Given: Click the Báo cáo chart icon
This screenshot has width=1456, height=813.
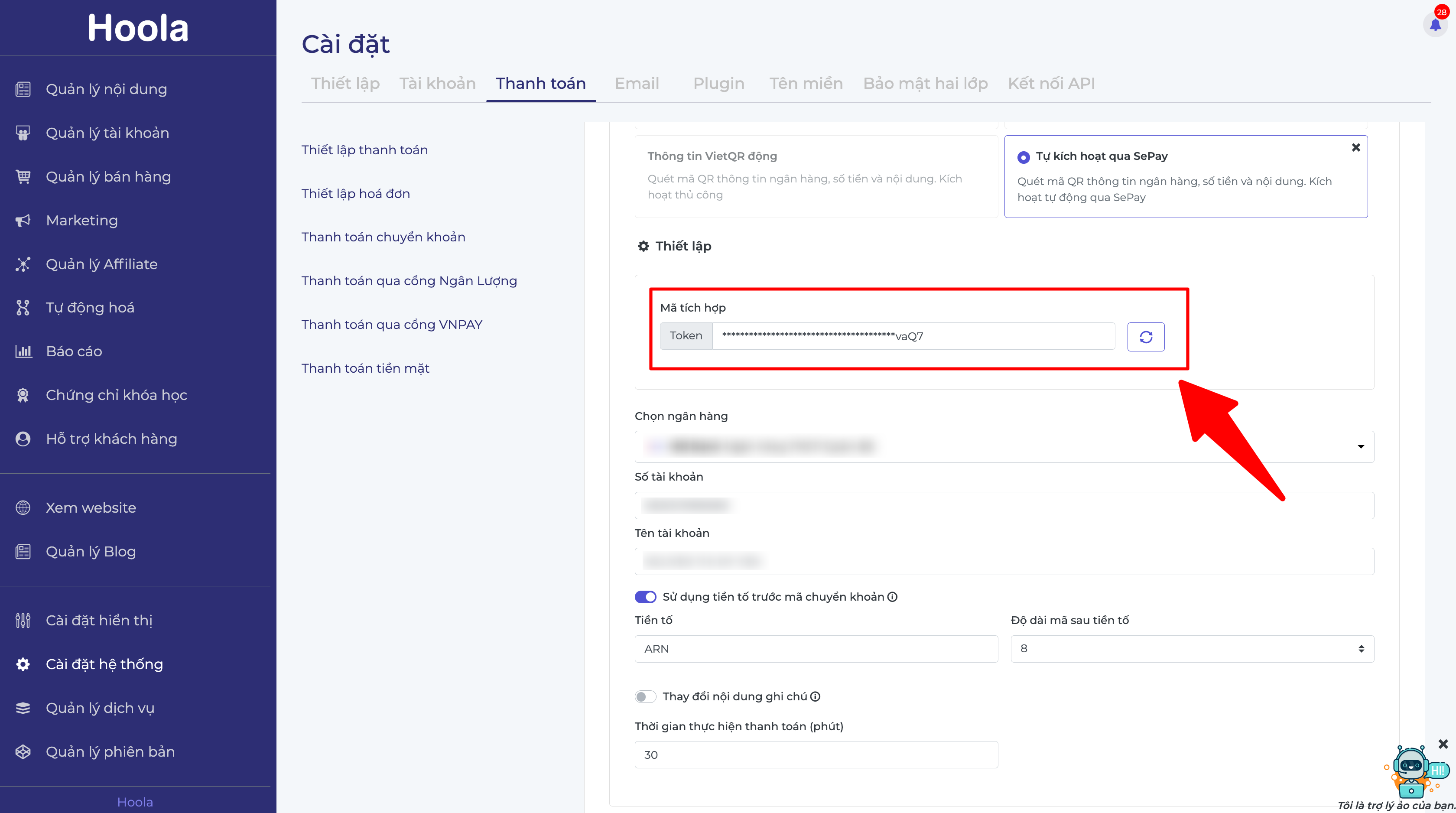Looking at the screenshot, I should tap(23, 351).
